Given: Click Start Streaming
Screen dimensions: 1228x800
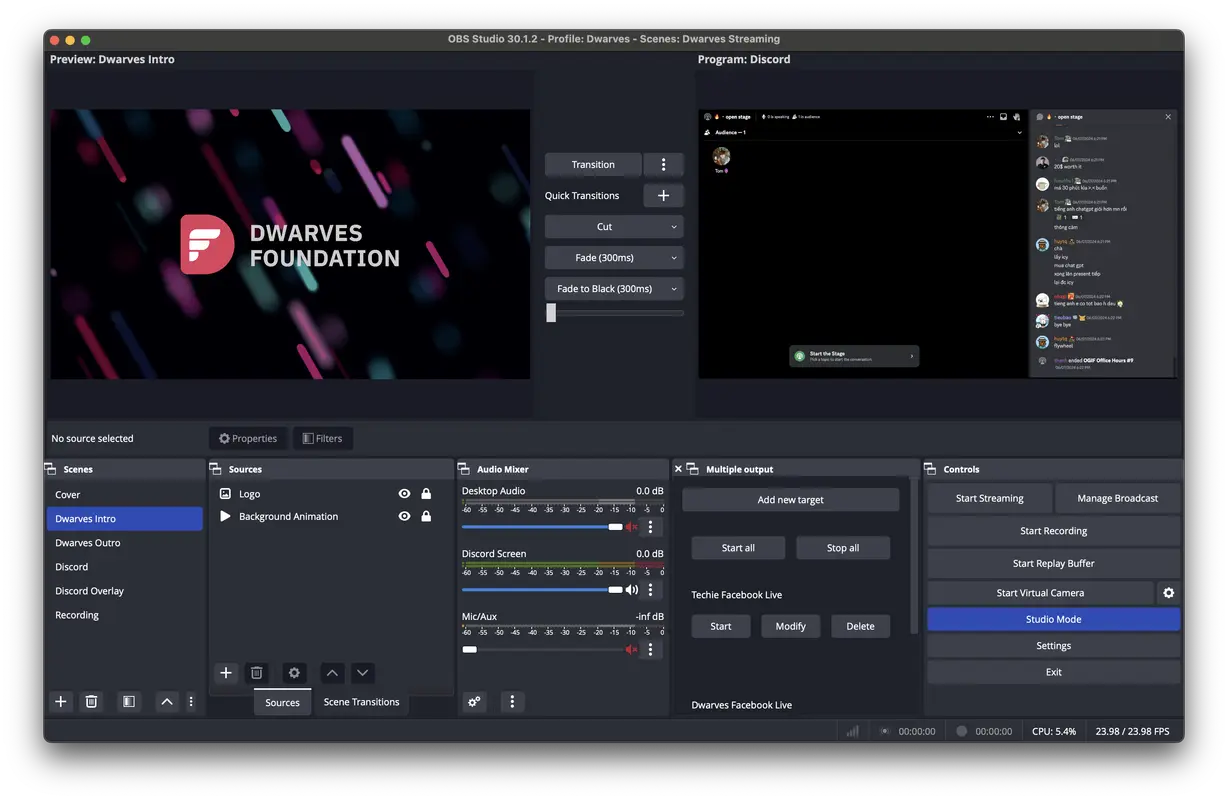Looking at the screenshot, I should pyautogui.click(x=989, y=498).
